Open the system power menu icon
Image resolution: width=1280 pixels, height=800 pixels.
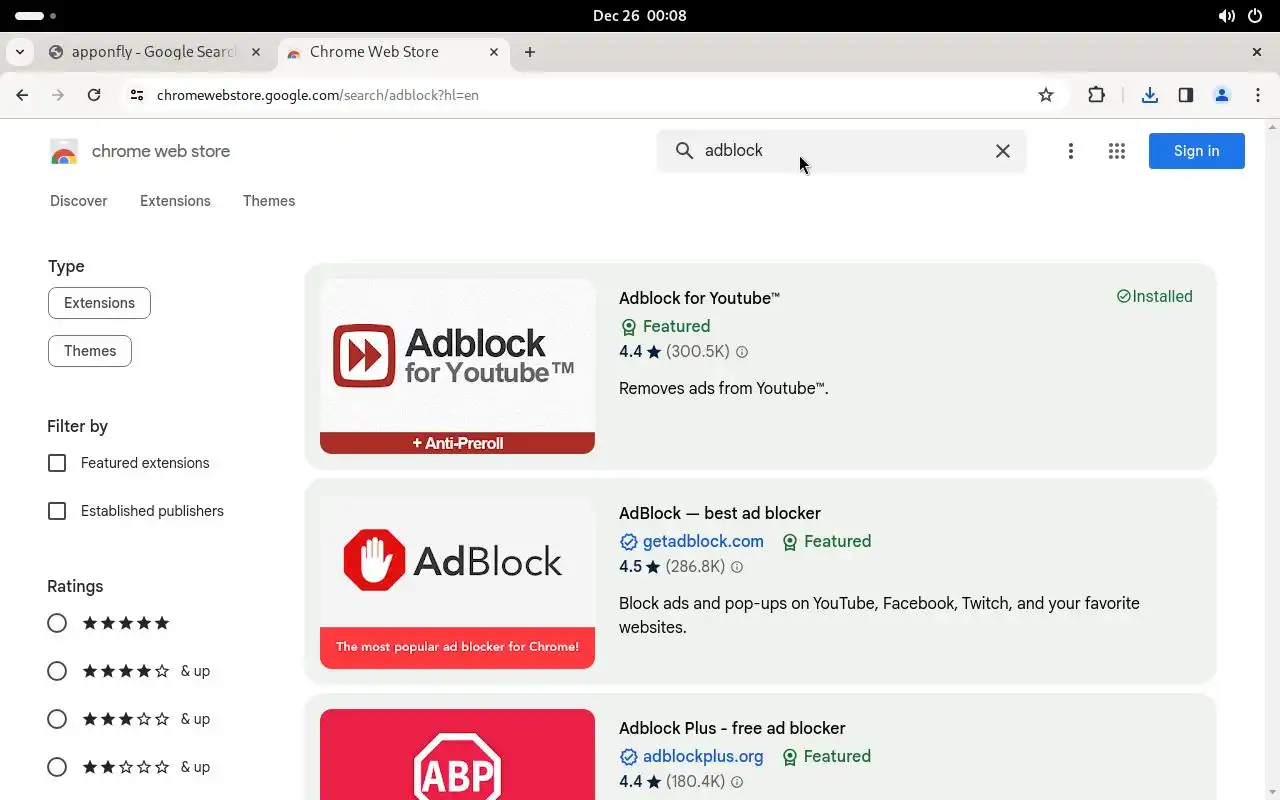pos(1255,16)
